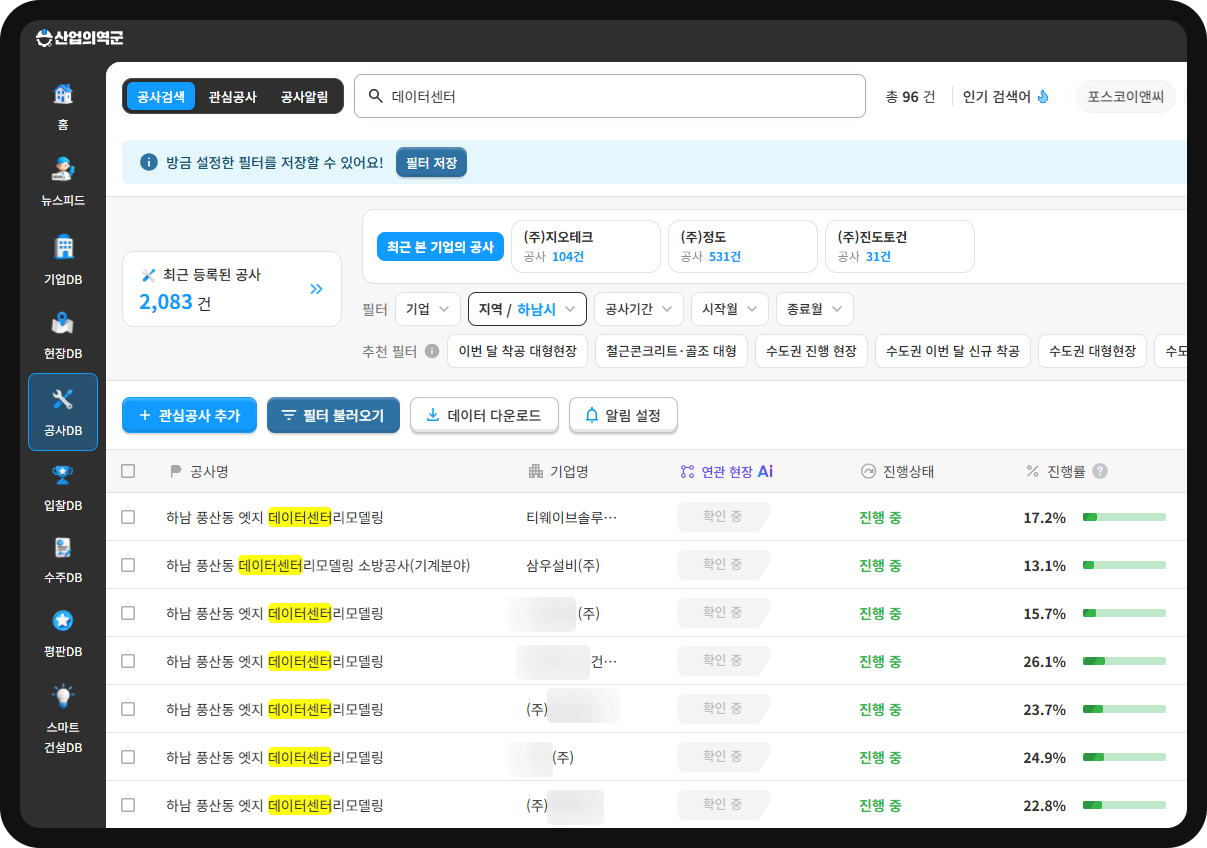The image size is (1207, 848).
Task: Apply the 수도권 대형현장 filter
Action: pyautogui.click(x=1092, y=351)
